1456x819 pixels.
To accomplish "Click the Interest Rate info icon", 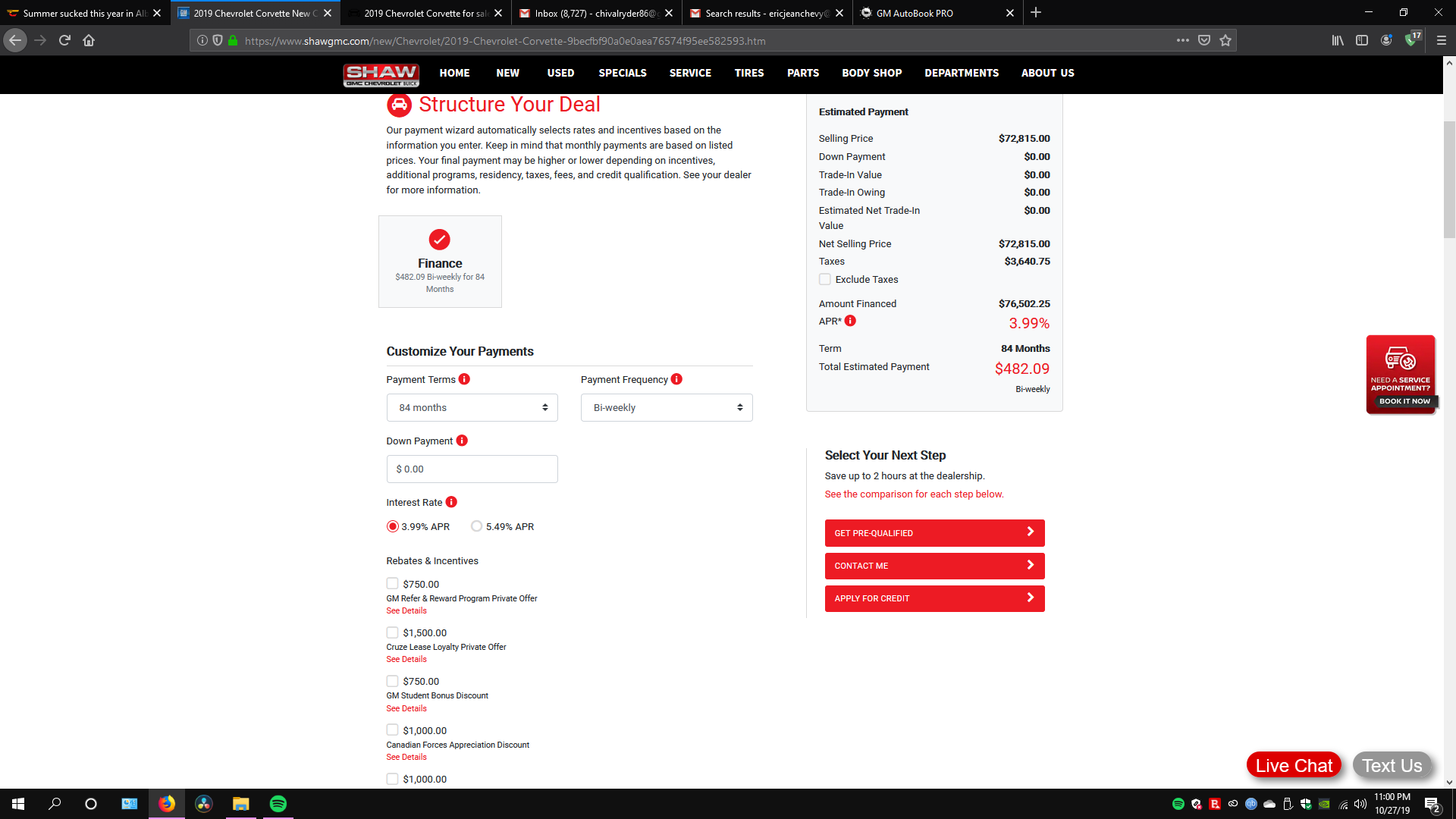I will click(x=451, y=502).
